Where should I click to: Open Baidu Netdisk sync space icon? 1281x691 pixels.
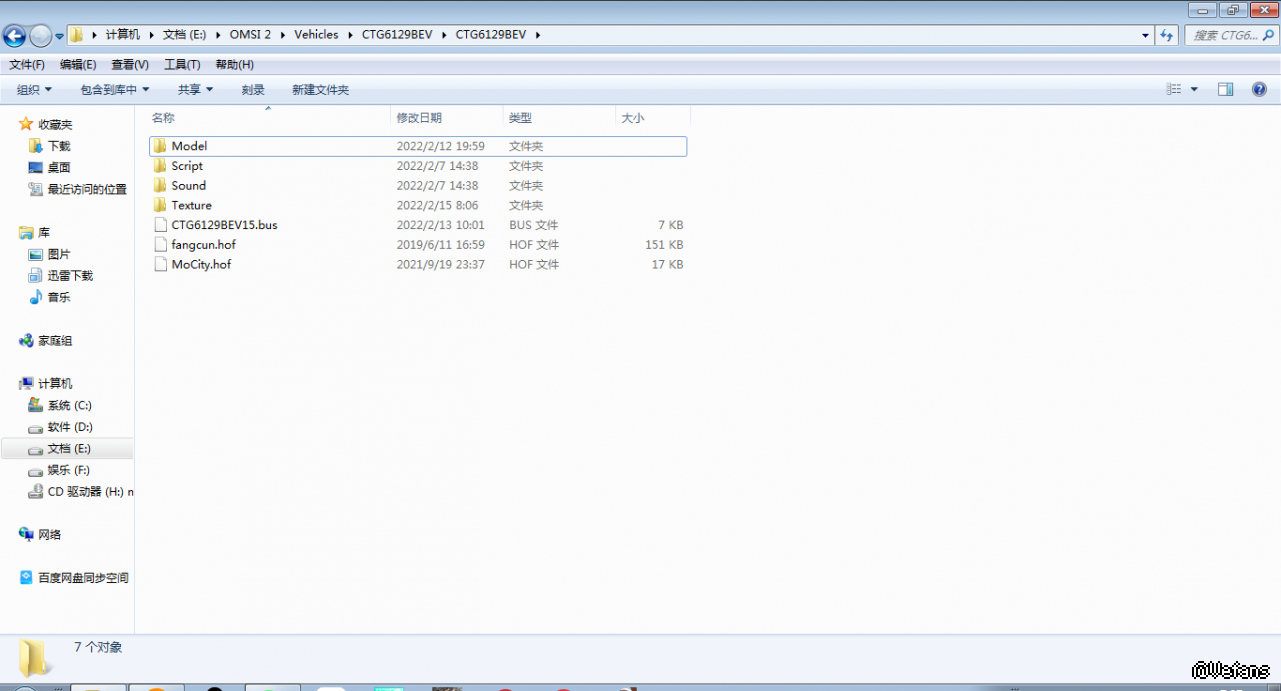(x=27, y=578)
